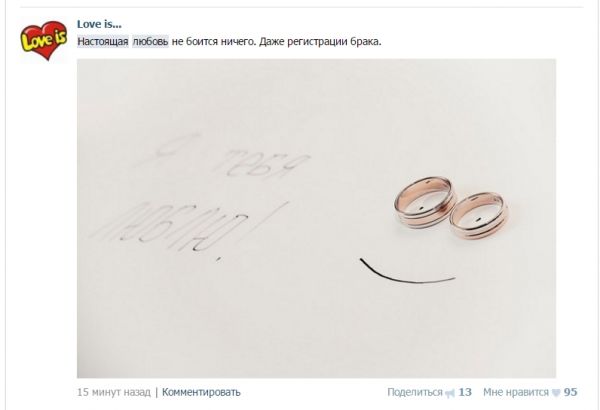Image resolution: width=600 pixels, height=410 pixels.
Task: Select the highlighted word Настоящая
Action: 103,41
